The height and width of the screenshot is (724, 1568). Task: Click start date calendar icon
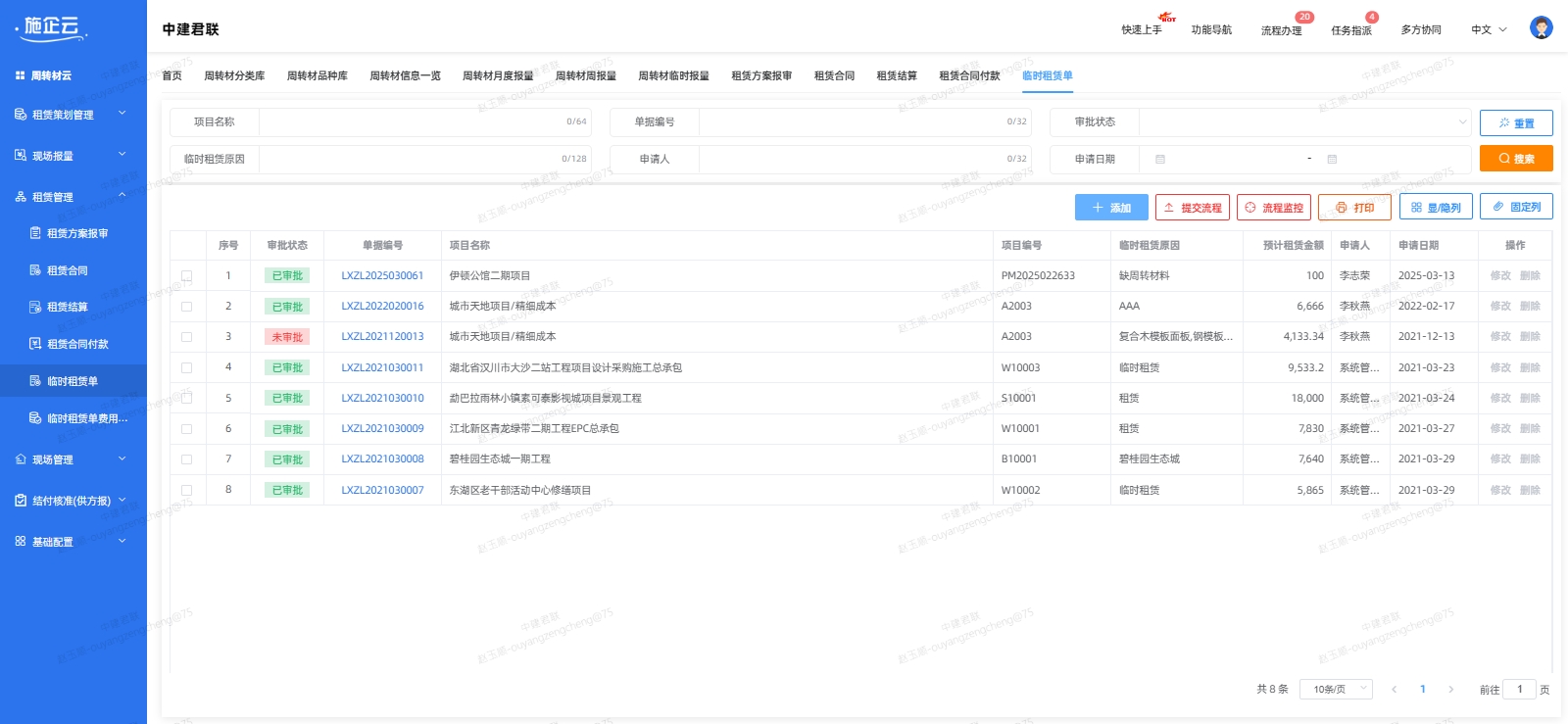[1160, 159]
